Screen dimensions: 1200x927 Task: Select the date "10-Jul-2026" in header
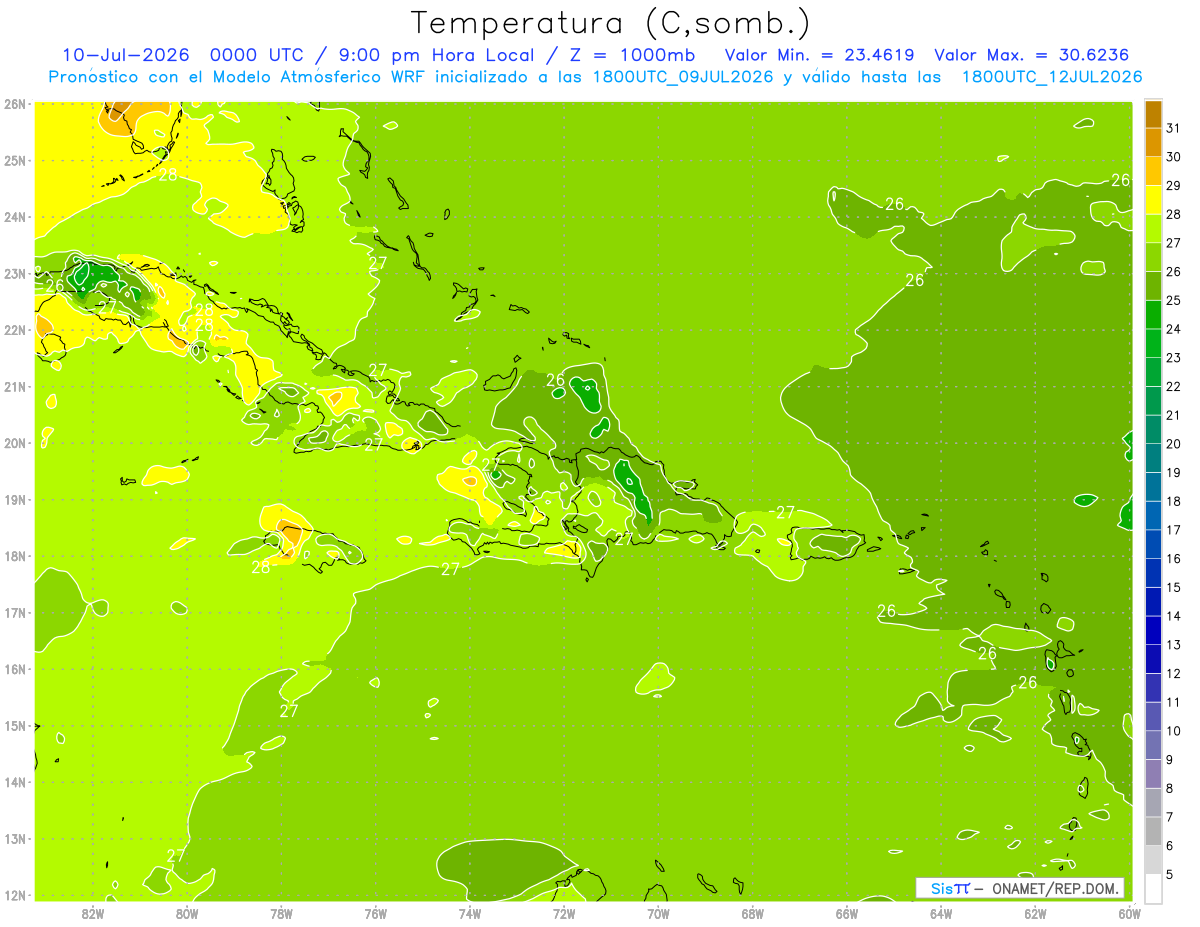[125, 54]
